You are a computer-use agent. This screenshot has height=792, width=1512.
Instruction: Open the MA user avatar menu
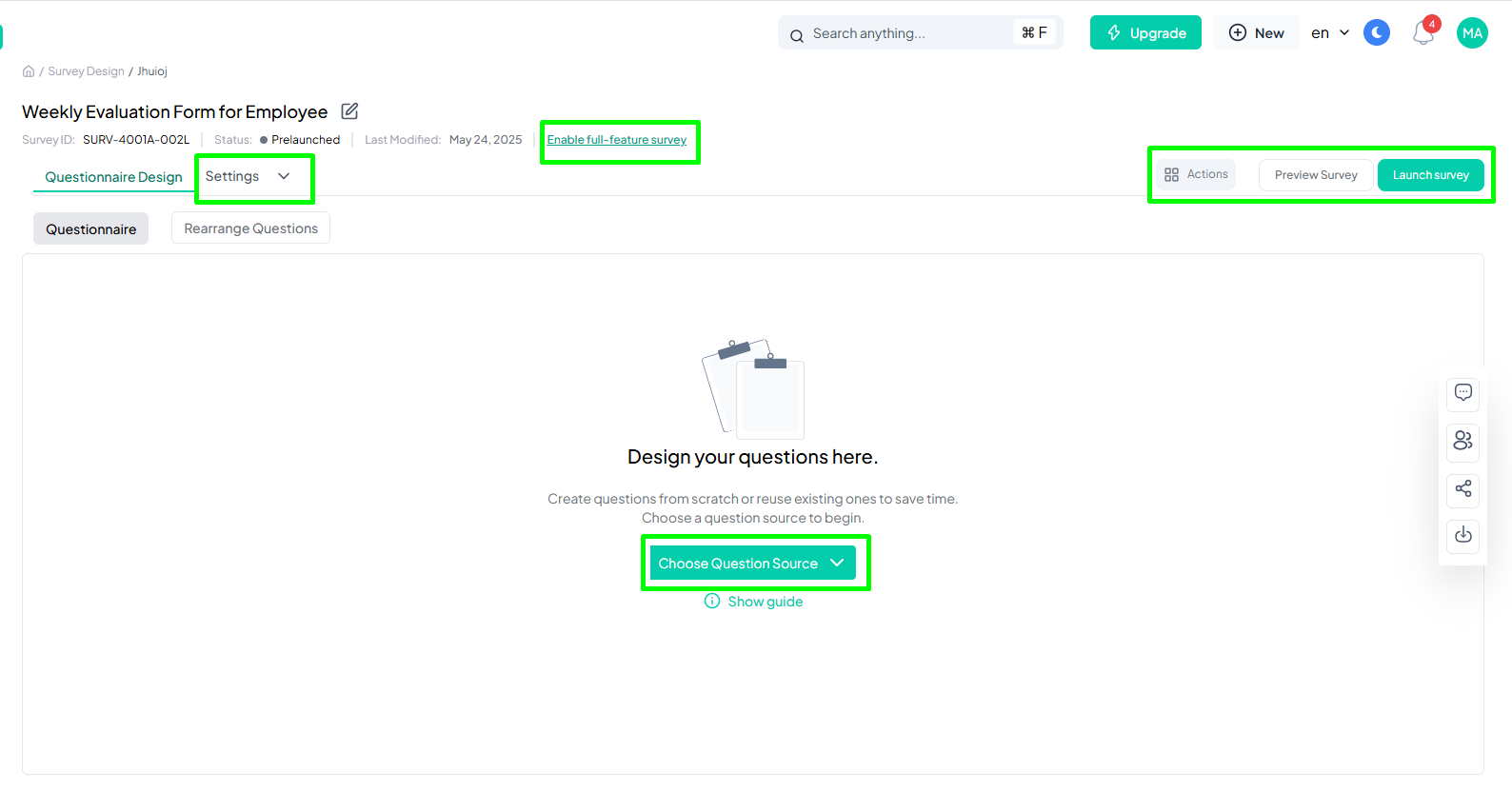coord(1472,32)
